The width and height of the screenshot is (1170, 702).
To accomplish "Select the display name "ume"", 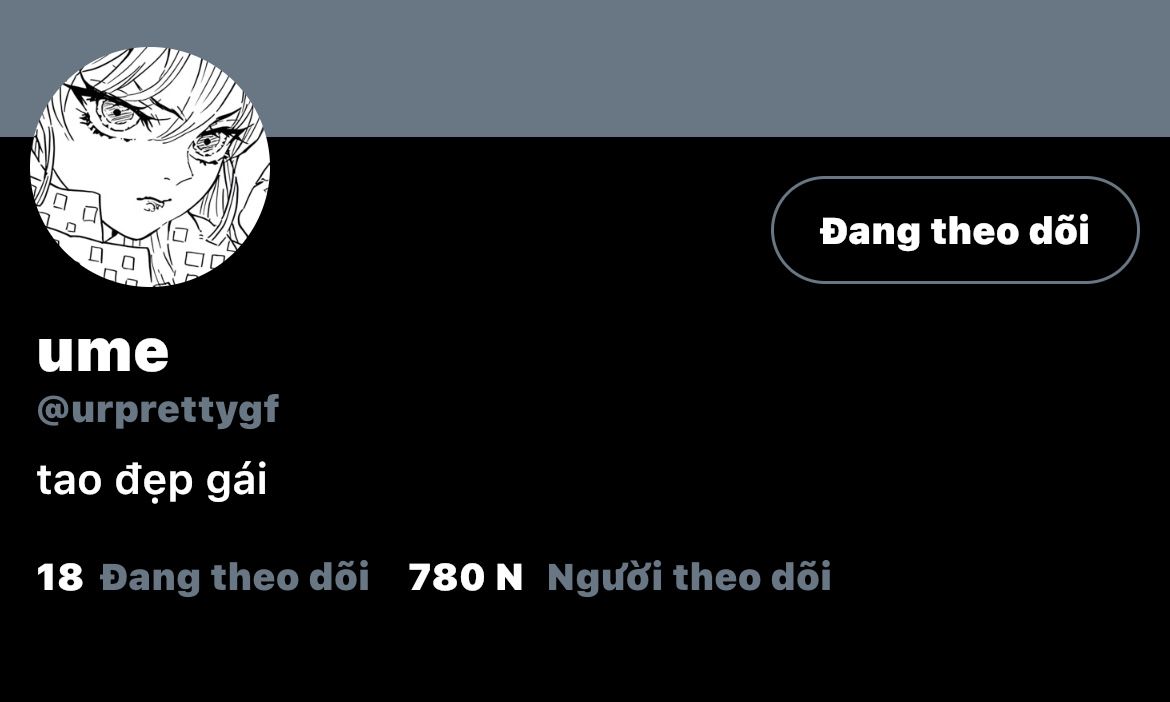I will pos(103,352).
